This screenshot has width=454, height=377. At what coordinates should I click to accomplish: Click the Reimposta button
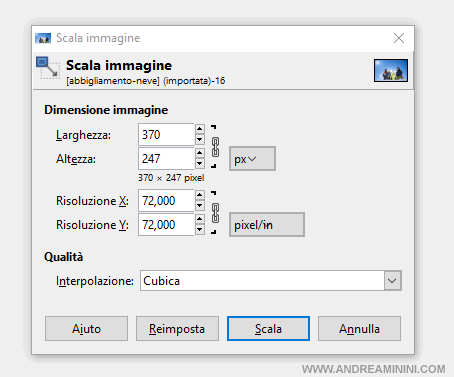(177, 329)
